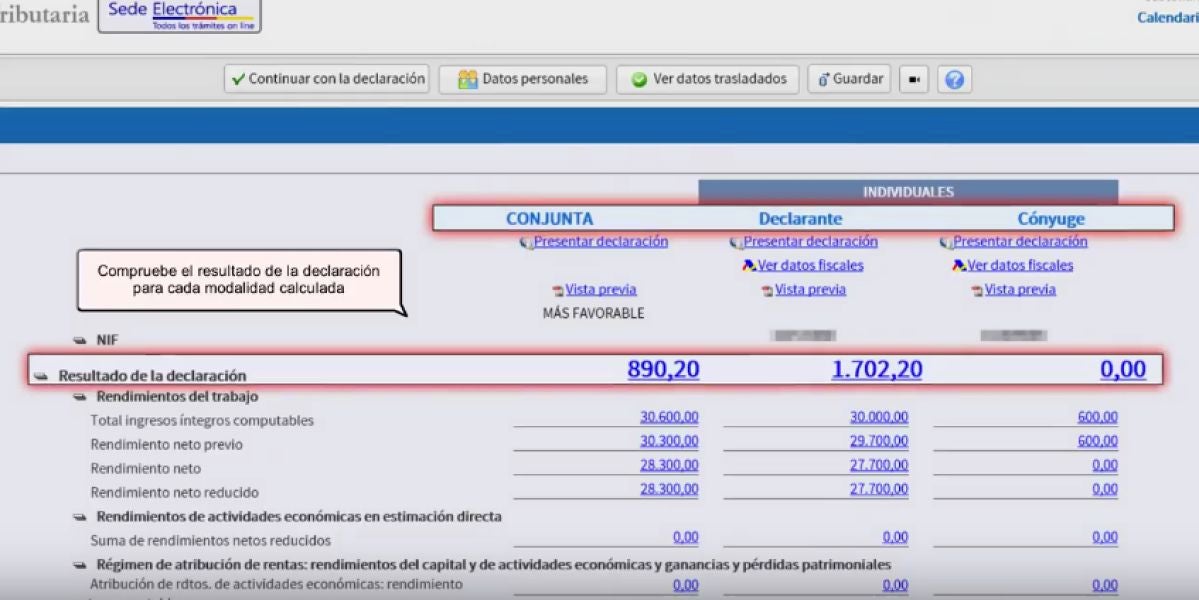Image resolution: width=1199 pixels, height=600 pixels.
Task: Click Ver datos trasladados button
Action: coord(707,79)
